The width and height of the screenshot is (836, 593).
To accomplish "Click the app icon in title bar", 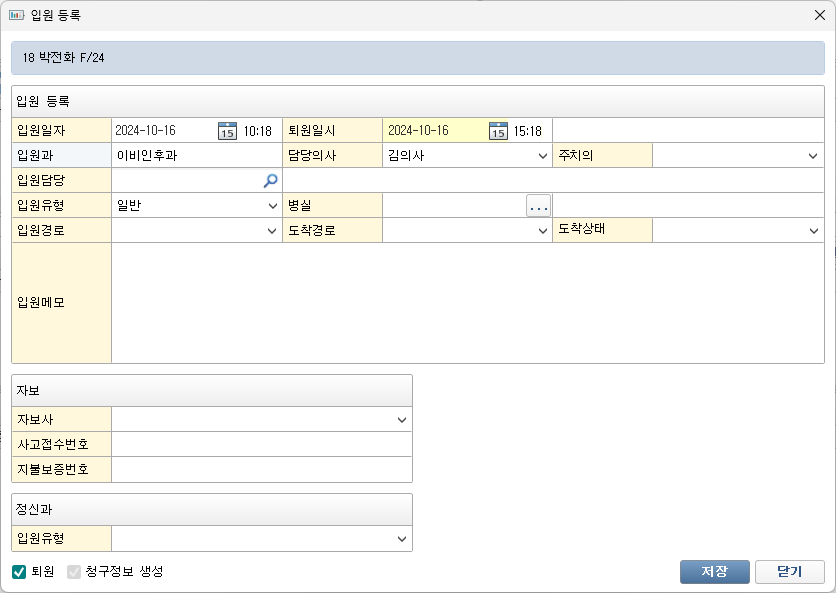I will [16, 15].
